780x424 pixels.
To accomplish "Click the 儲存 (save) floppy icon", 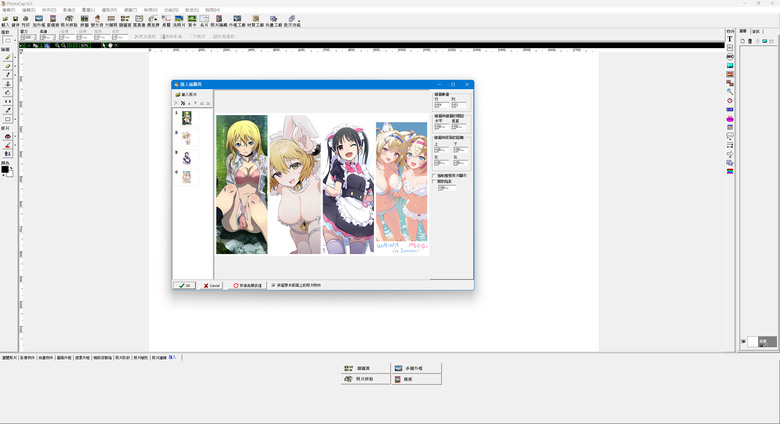I will tap(15, 21).
